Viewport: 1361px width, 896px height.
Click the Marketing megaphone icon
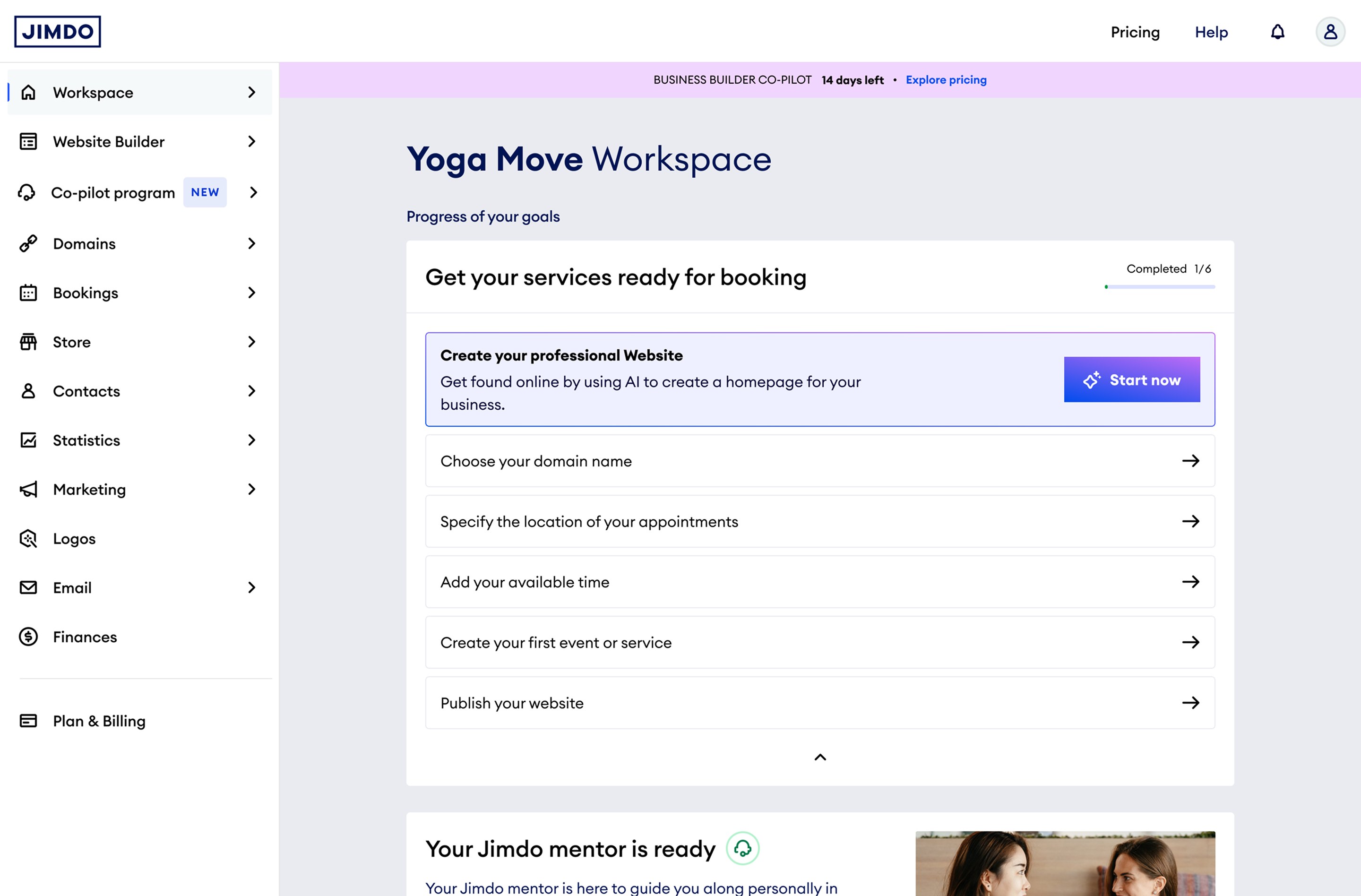coord(28,489)
